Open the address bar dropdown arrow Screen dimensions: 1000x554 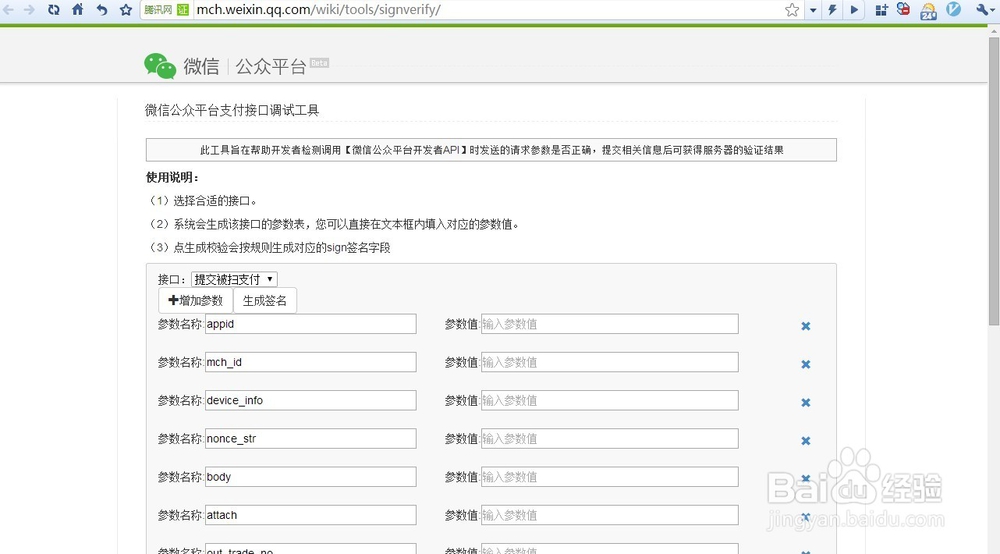[812, 10]
